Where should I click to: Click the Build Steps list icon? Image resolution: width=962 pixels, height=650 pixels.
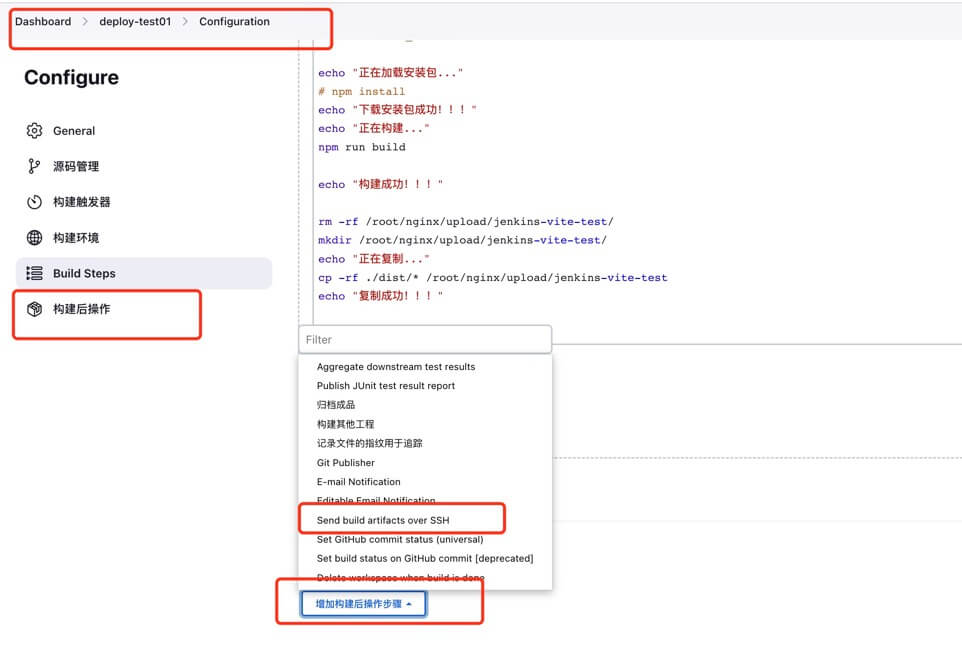pos(35,273)
